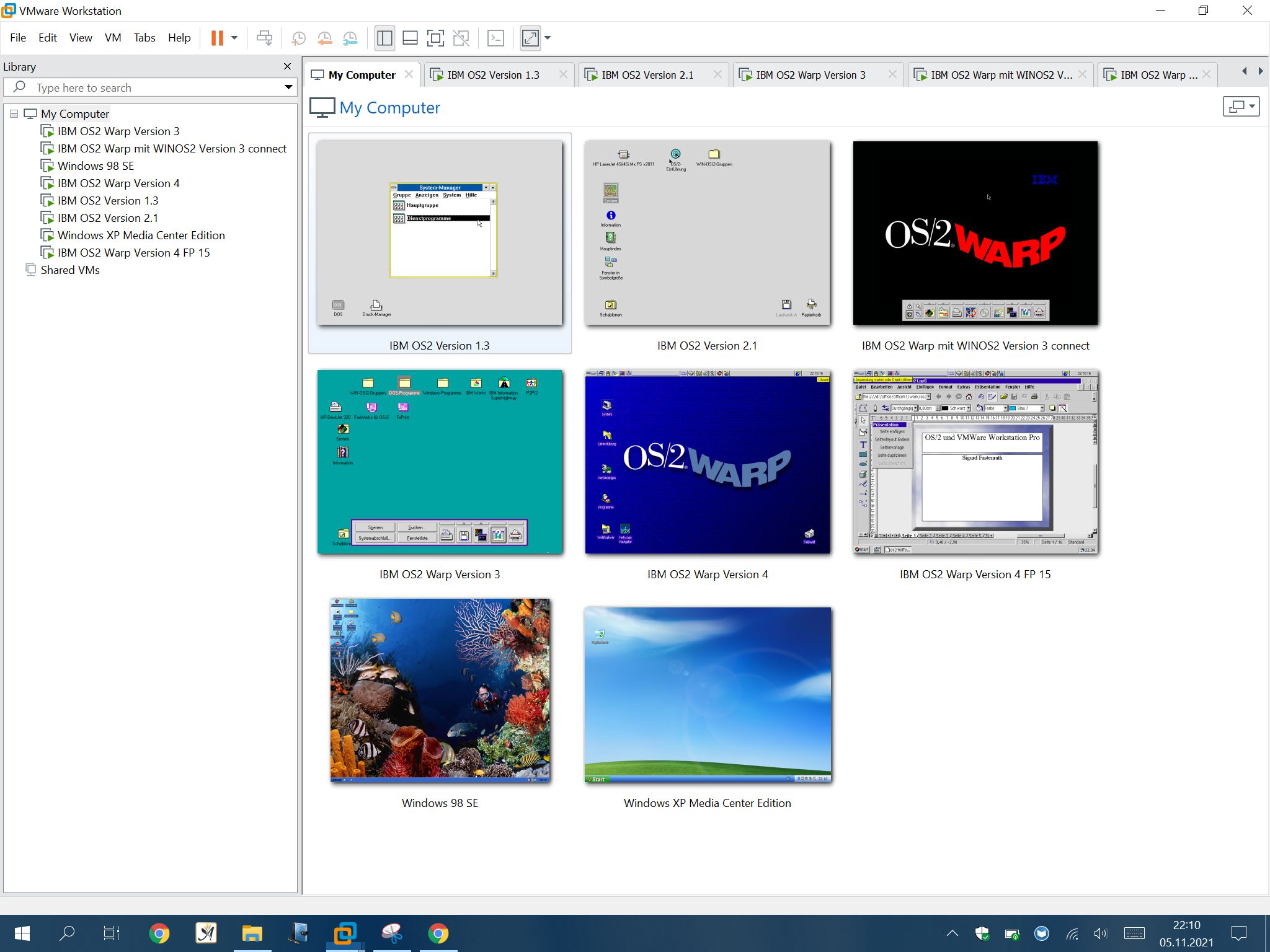
Task: Click the Library search input field
Action: [x=149, y=87]
